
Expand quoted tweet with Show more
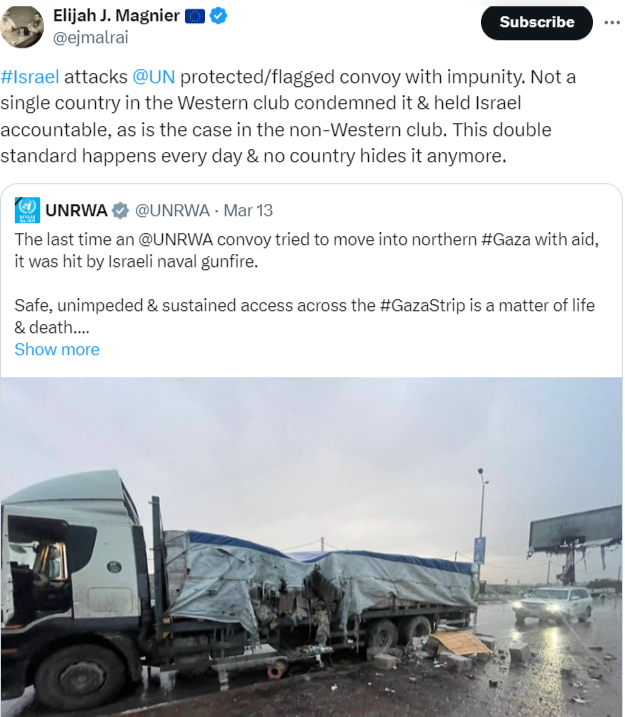[57, 349]
